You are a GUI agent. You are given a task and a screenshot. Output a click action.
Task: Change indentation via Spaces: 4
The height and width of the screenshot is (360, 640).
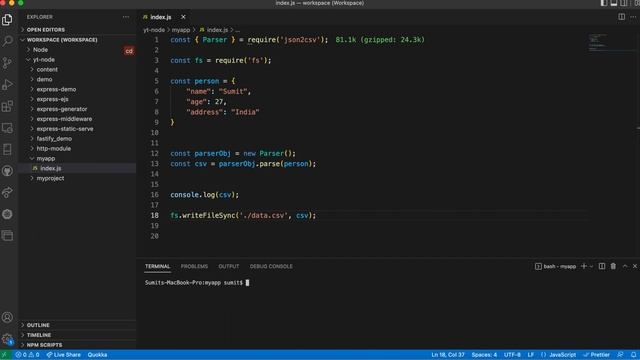point(484,355)
